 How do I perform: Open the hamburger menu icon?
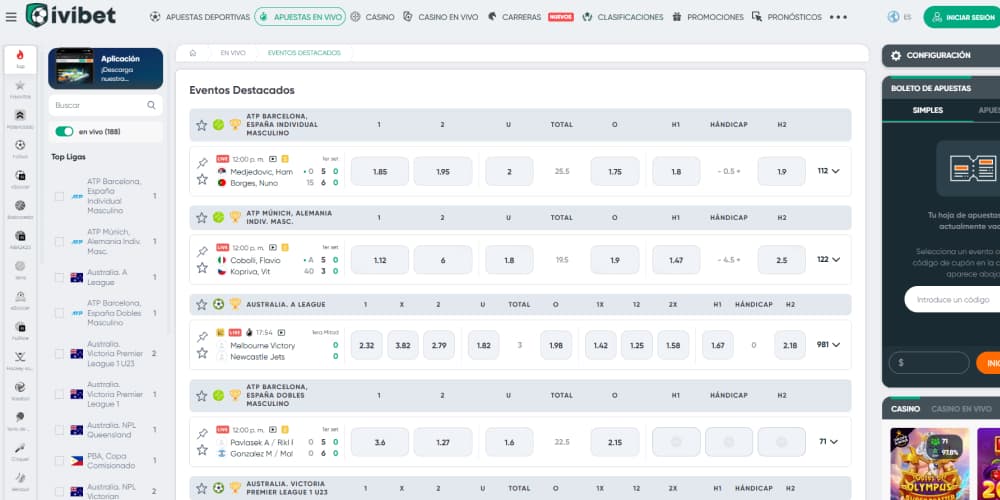tap(11, 17)
